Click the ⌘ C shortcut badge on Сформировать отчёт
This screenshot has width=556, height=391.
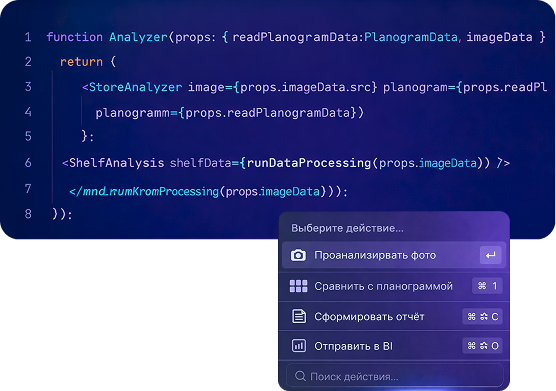482,316
